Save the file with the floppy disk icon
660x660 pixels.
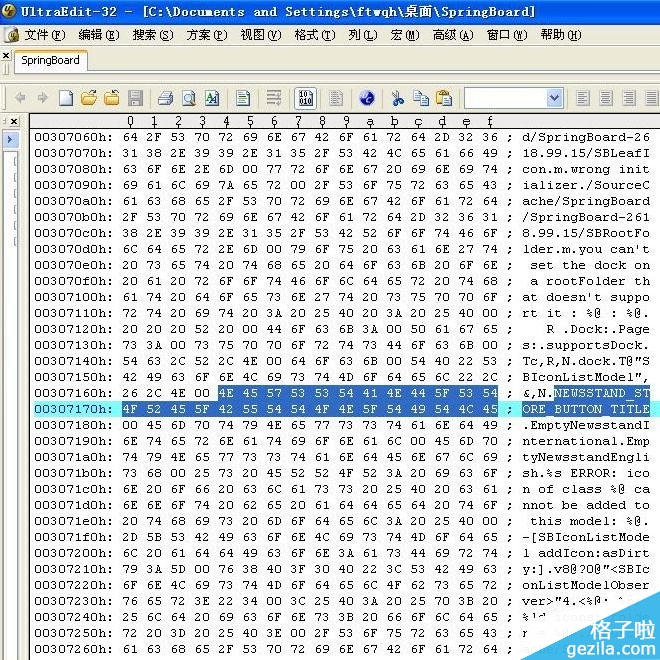pos(135,98)
